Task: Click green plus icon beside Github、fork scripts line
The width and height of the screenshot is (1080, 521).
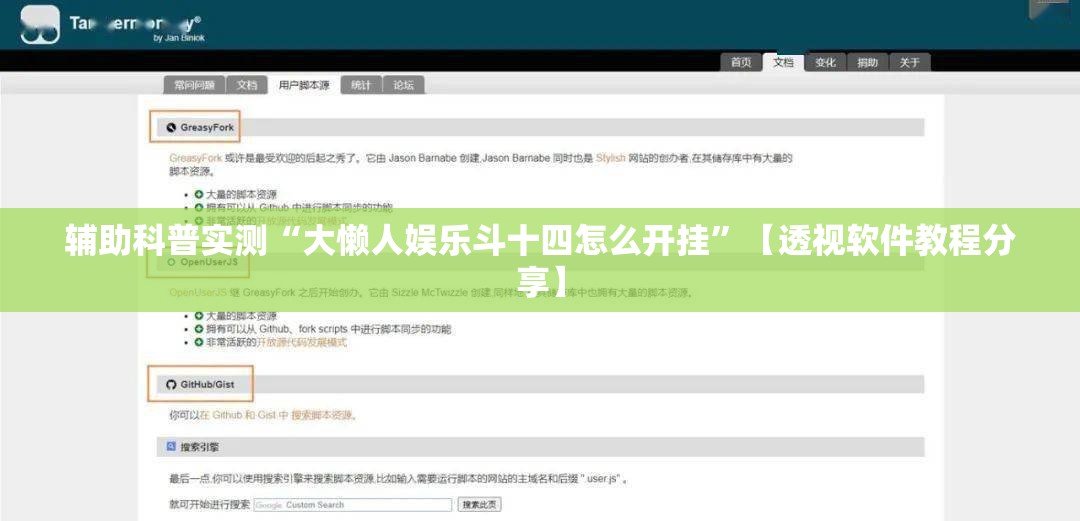Action: coord(198,329)
